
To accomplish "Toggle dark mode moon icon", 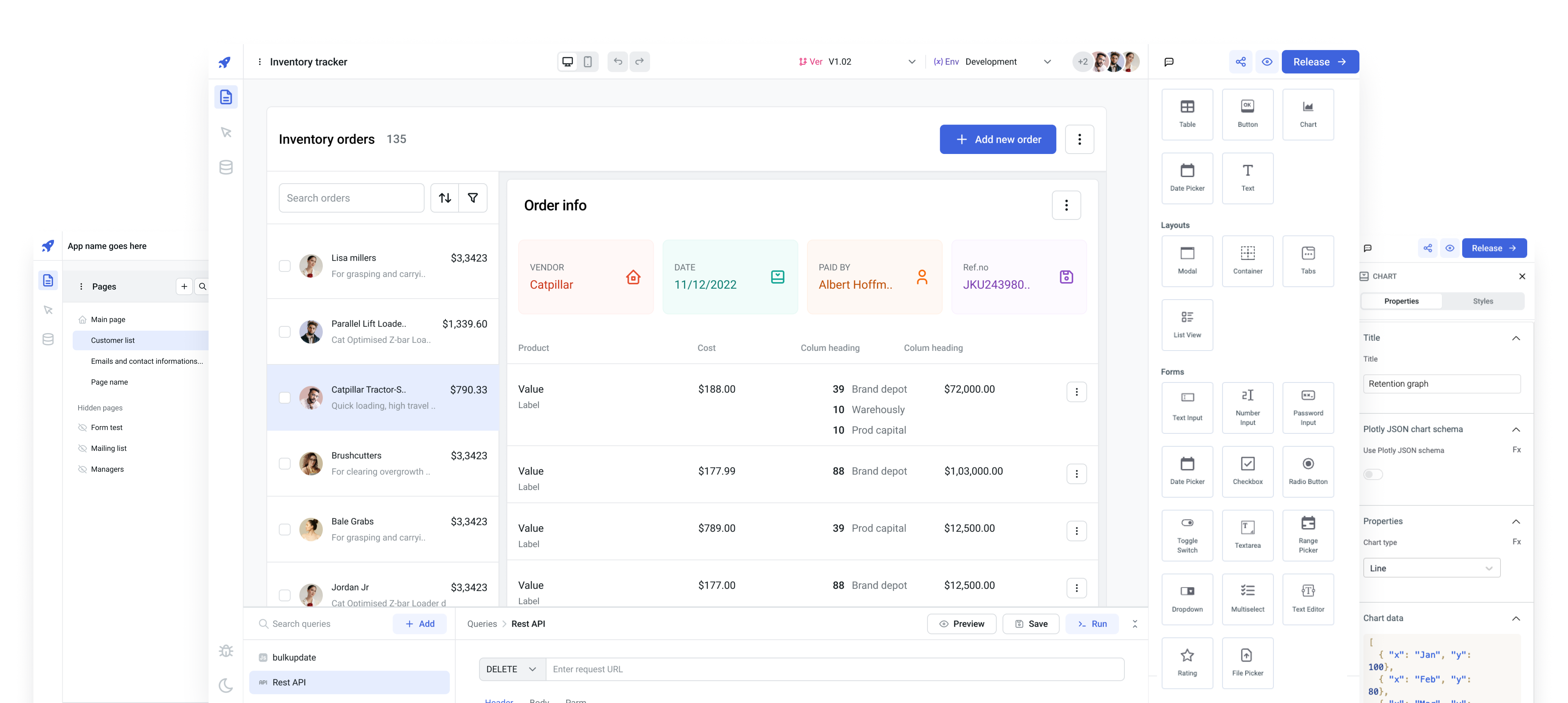I will click(x=226, y=685).
